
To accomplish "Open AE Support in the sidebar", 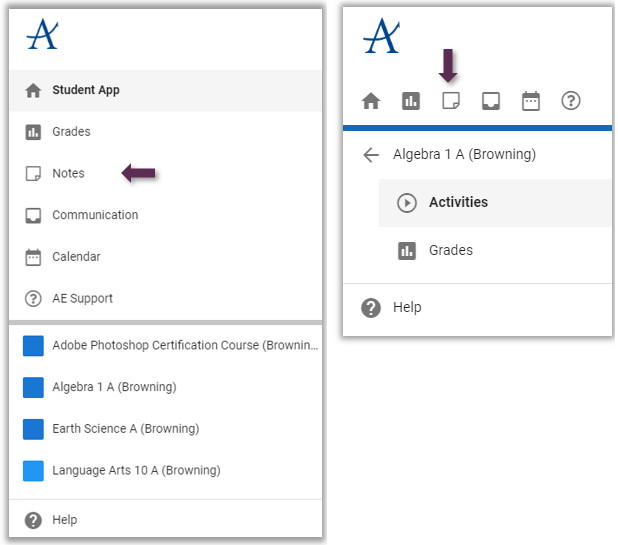I will (82, 299).
